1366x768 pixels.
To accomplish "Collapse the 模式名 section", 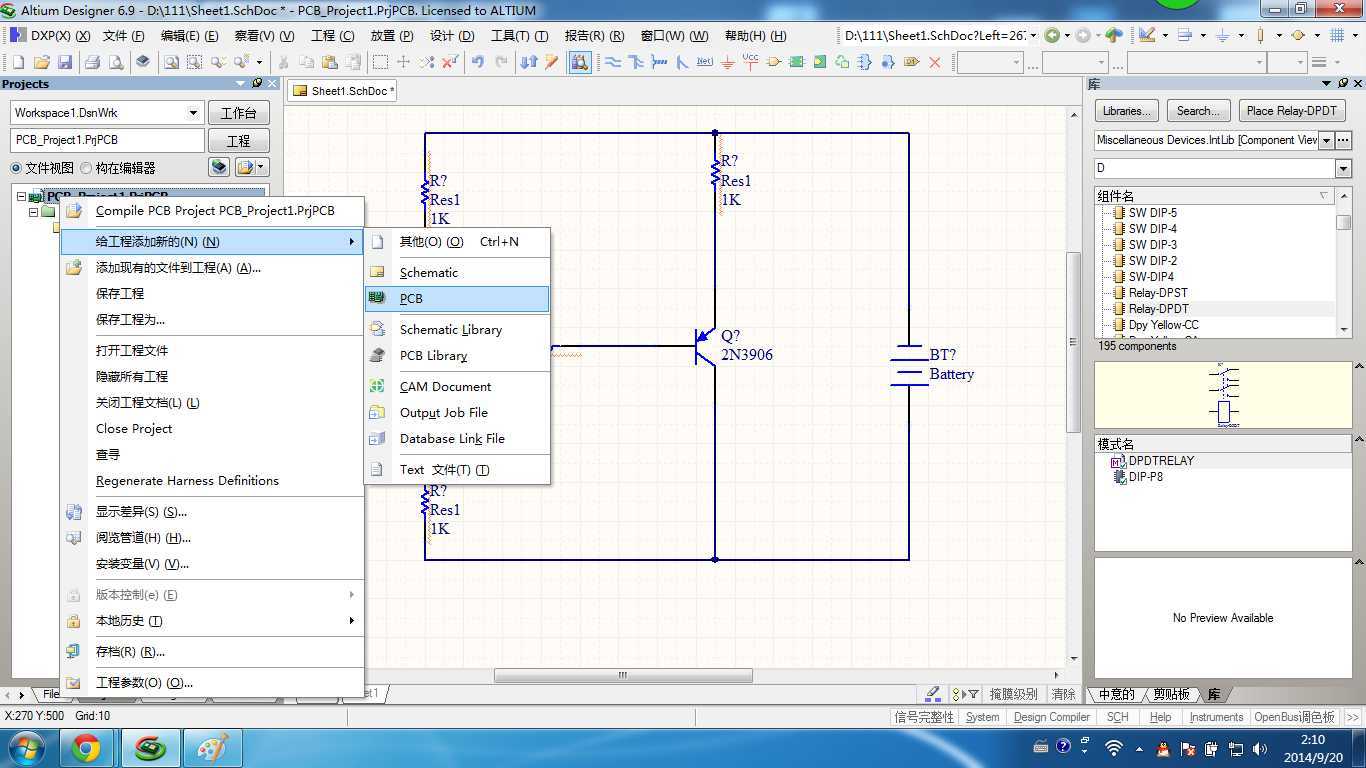I will point(1359,440).
